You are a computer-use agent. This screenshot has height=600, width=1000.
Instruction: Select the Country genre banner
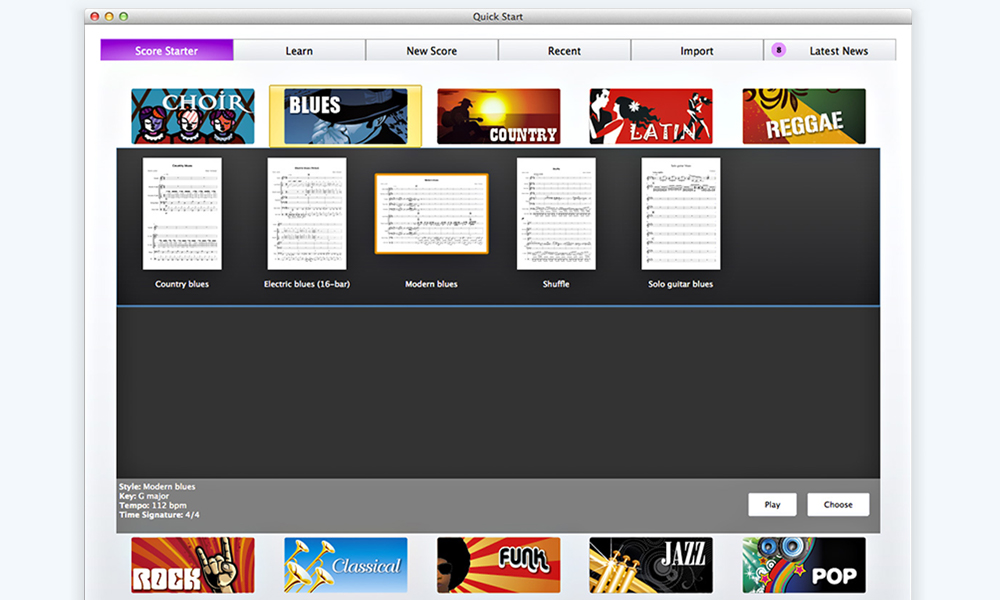pyautogui.click(x=498, y=116)
